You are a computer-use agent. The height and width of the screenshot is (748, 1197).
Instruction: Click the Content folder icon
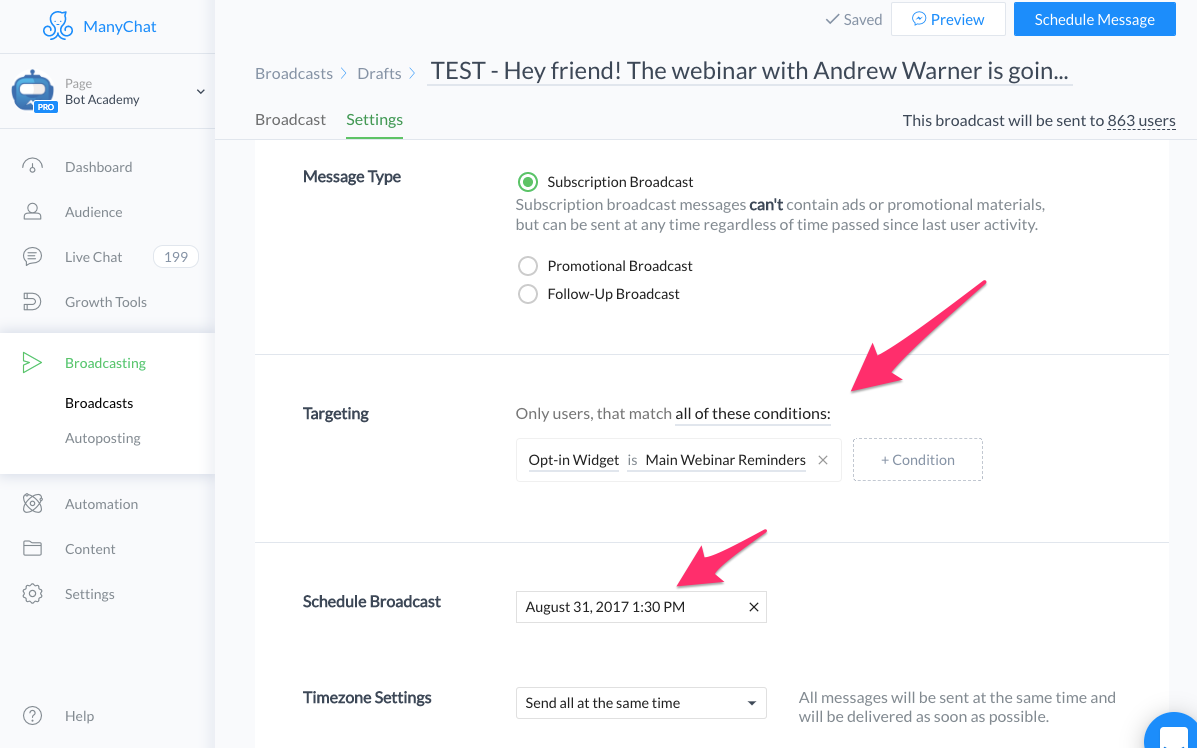33,549
